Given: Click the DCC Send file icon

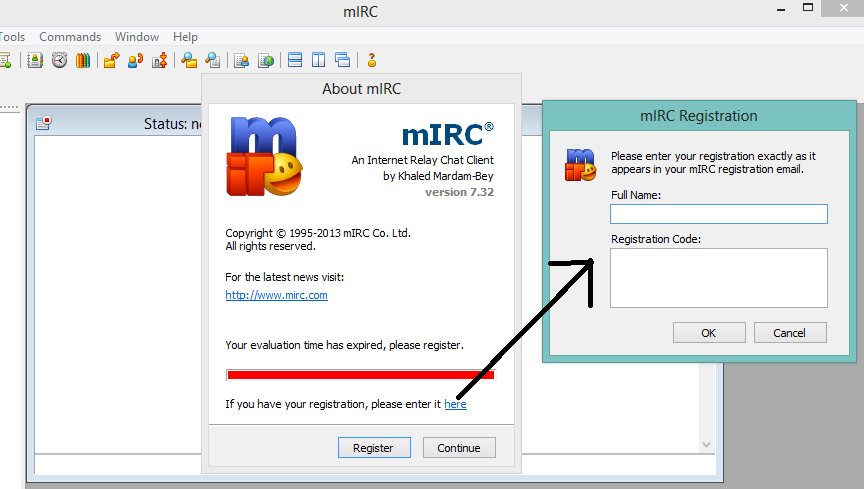Looking at the screenshot, I should pyautogui.click(x=111, y=60).
